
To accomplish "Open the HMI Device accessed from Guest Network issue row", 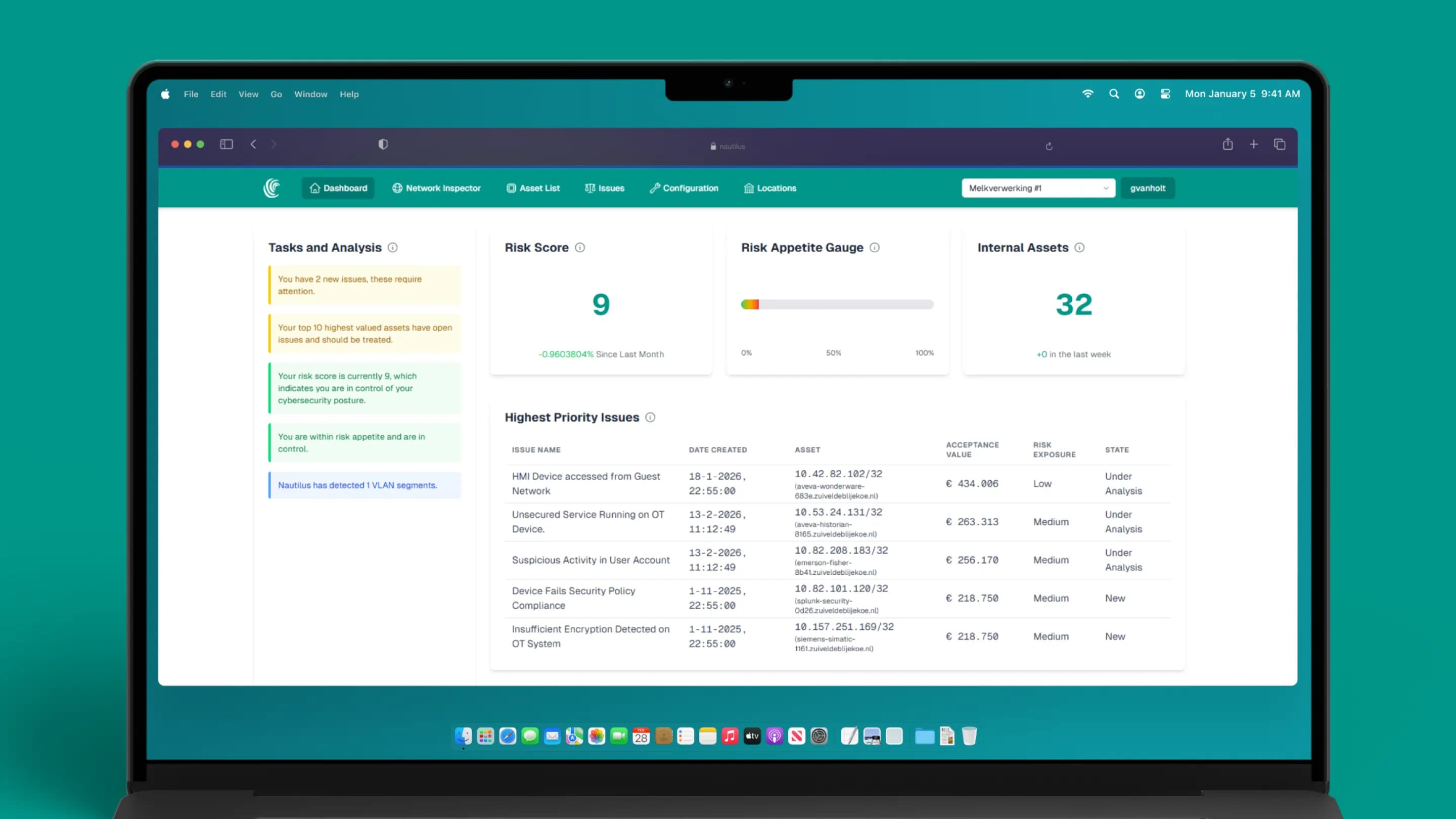I will tap(585, 484).
